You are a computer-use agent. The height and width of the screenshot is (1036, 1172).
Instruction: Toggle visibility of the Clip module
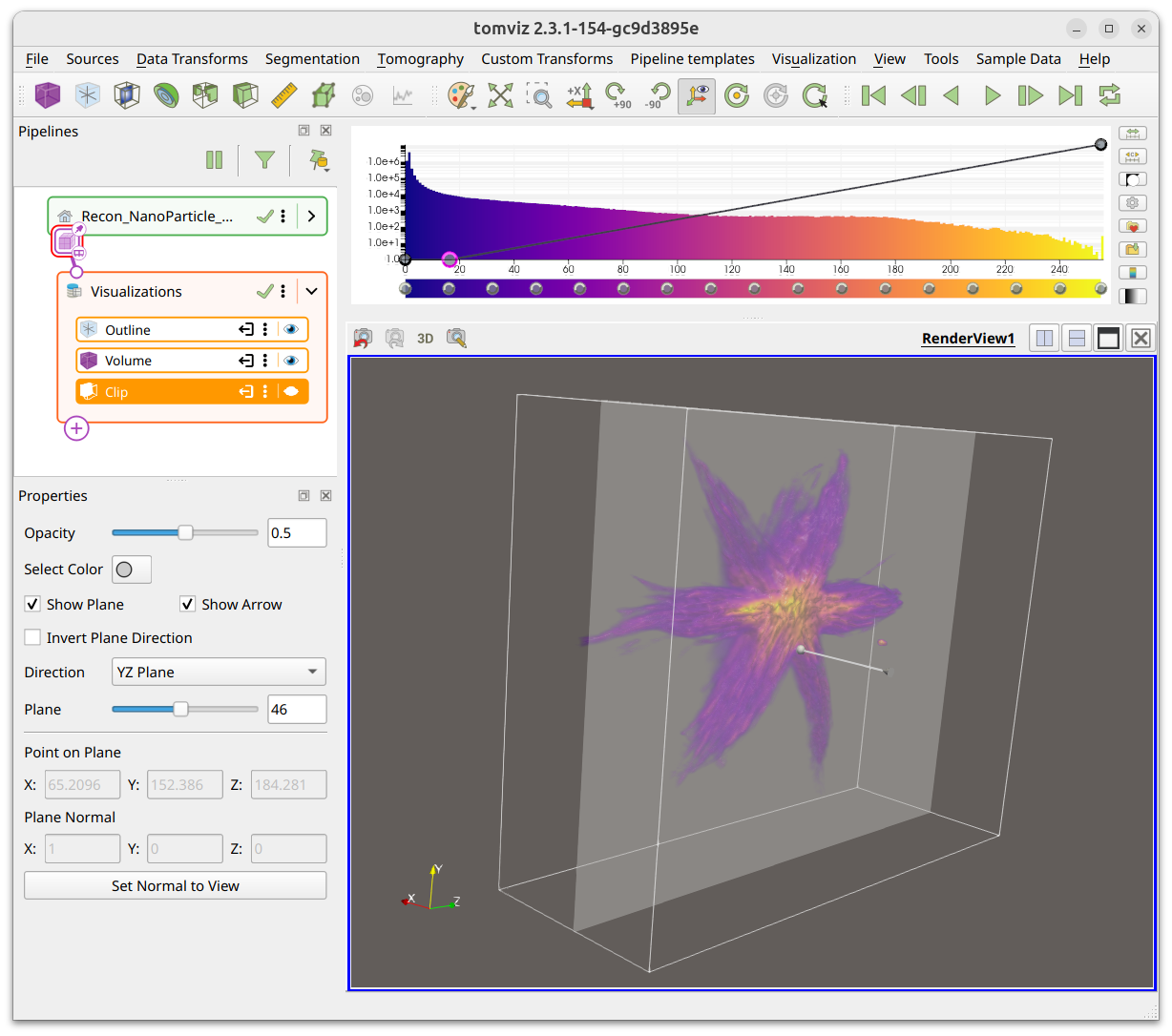click(291, 391)
